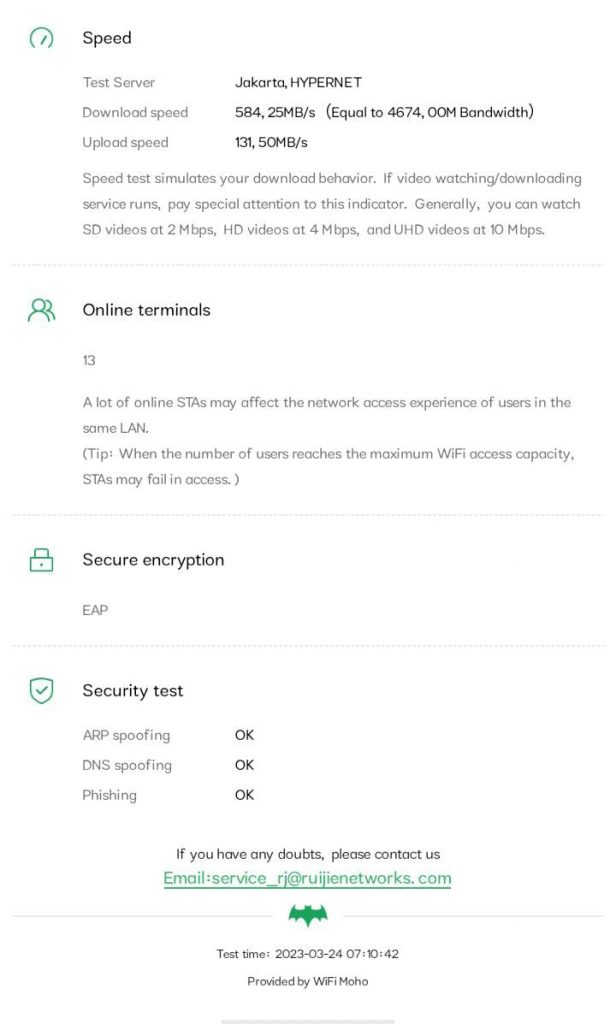
Task: Click the DNS spoofing OK result
Action: point(244,765)
